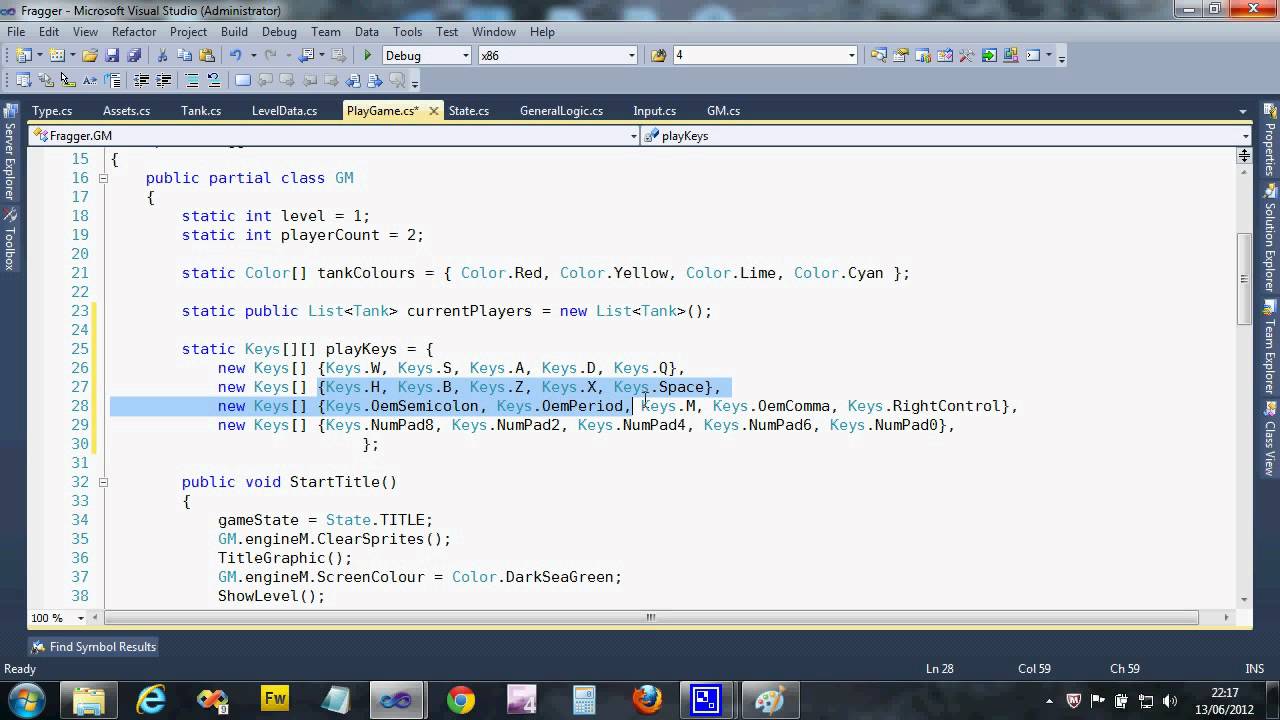Open the Server Explorer side tab
The height and width of the screenshot is (720, 1280).
(x=10, y=152)
